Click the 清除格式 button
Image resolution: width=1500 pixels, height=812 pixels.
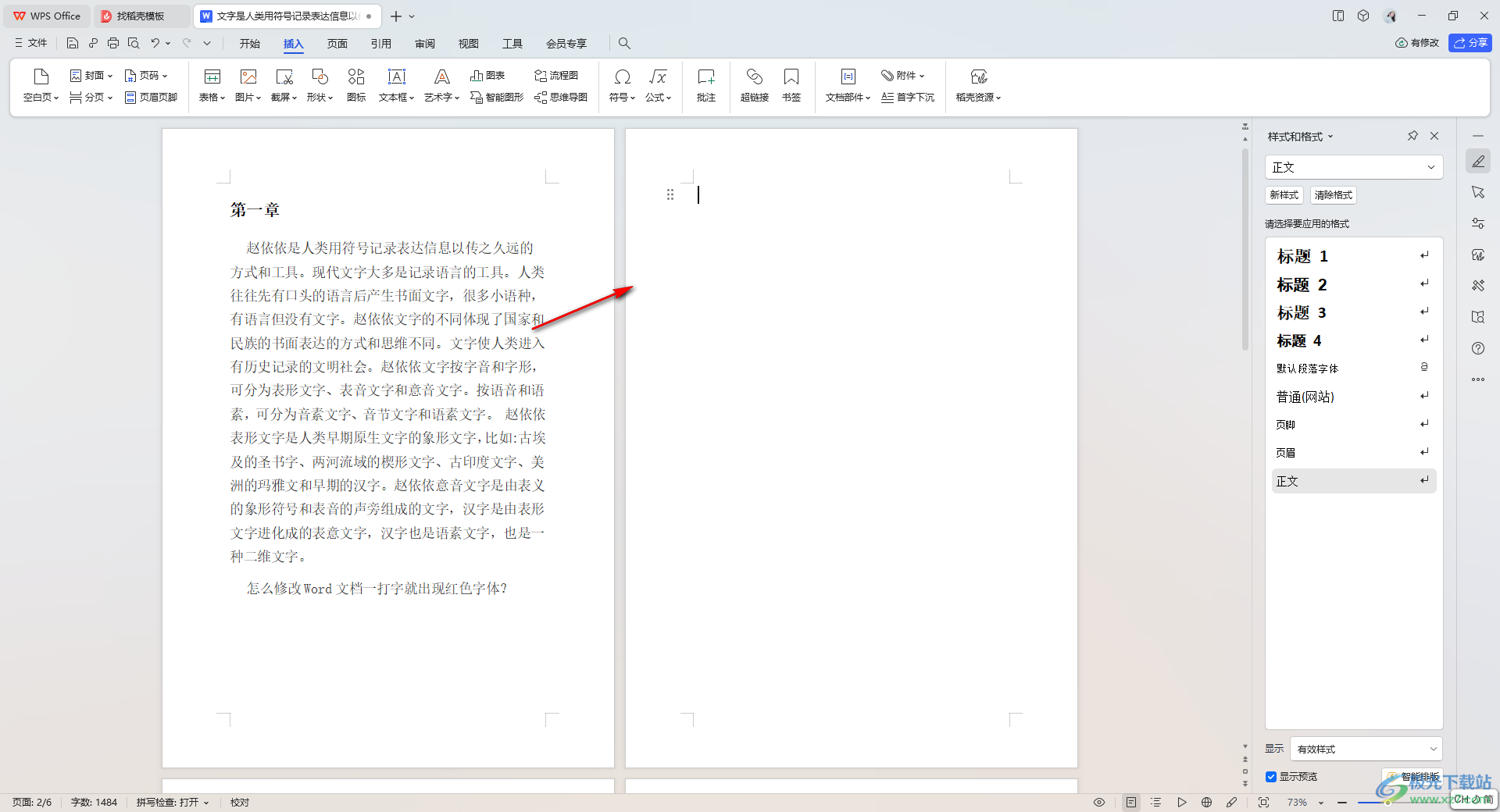pyautogui.click(x=1333, y=195)
